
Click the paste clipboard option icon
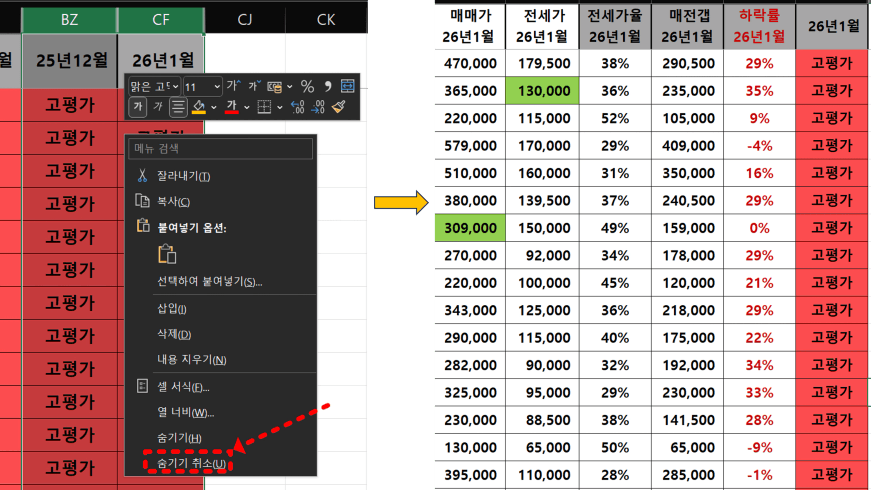(167, 254)
